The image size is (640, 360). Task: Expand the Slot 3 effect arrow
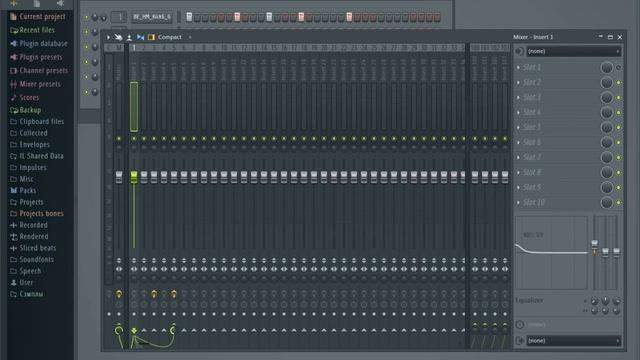point(519,98)
